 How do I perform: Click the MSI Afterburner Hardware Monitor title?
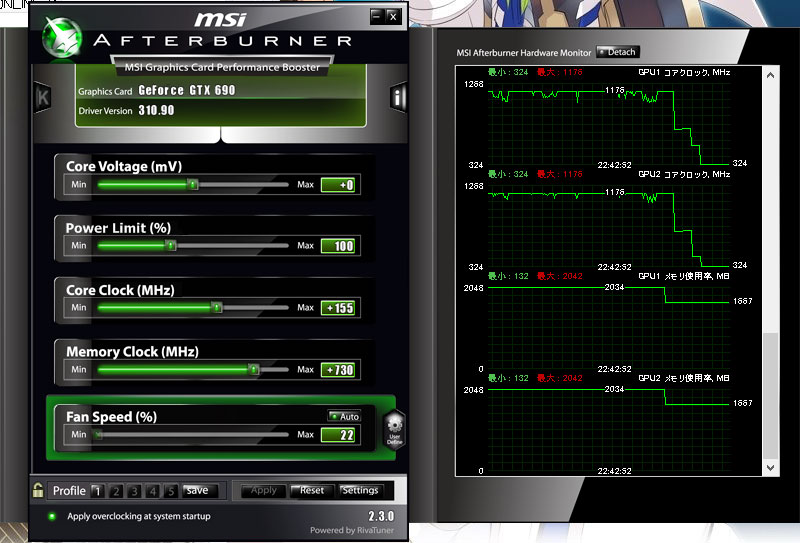(523, 53)
